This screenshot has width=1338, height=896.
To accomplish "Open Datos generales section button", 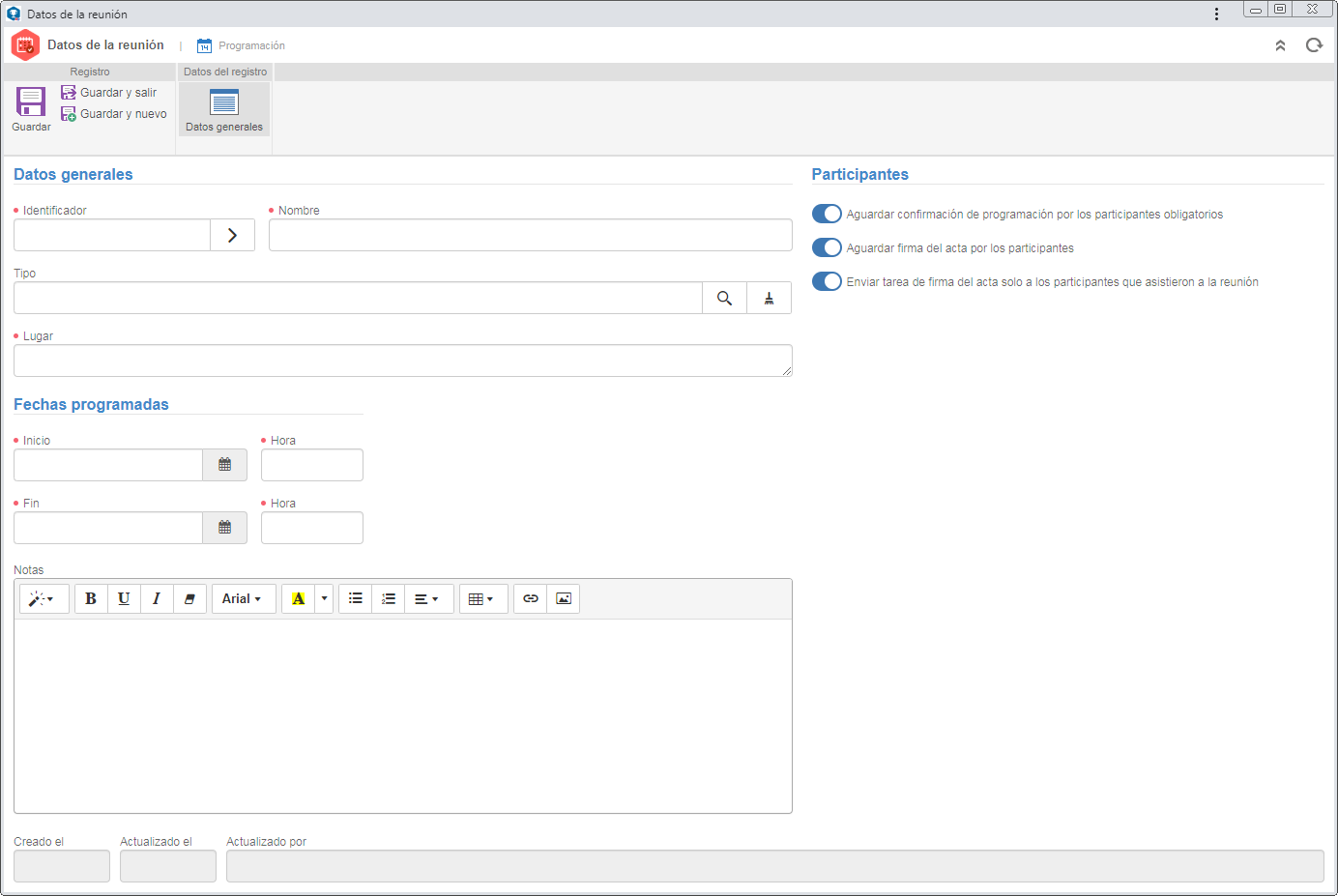I will pos(224,109).
